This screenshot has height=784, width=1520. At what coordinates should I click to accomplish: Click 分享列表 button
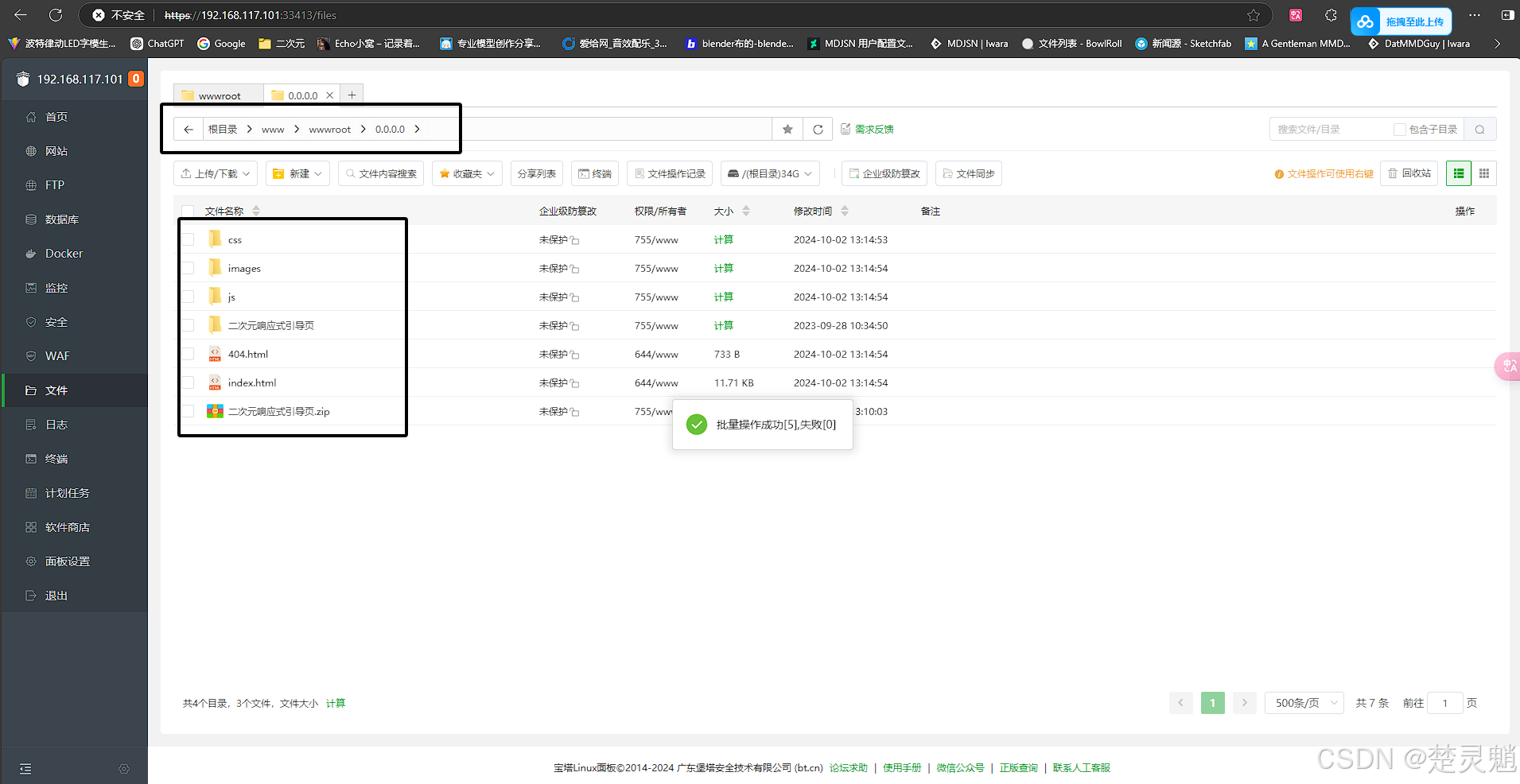click(537, 173)
